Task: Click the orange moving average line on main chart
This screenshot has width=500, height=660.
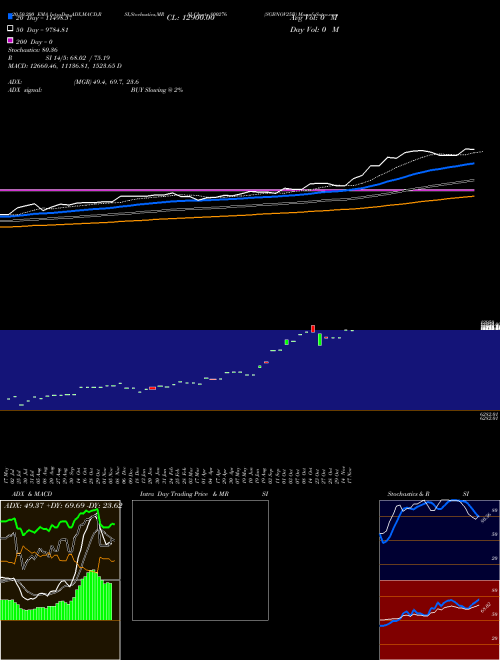Action: pos(237,215)
